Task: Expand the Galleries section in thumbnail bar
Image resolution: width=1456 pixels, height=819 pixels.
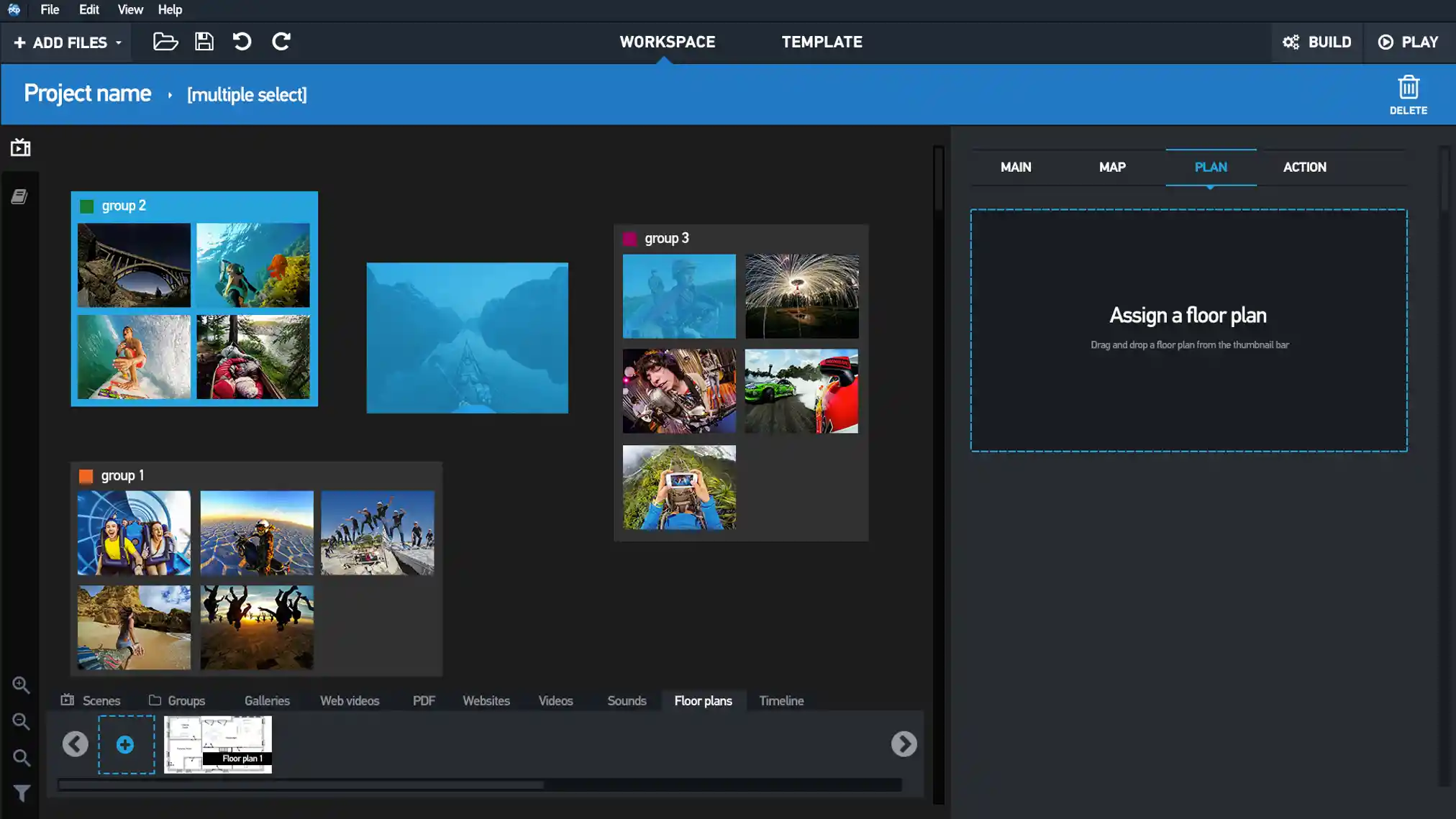Action: (267, 700)
